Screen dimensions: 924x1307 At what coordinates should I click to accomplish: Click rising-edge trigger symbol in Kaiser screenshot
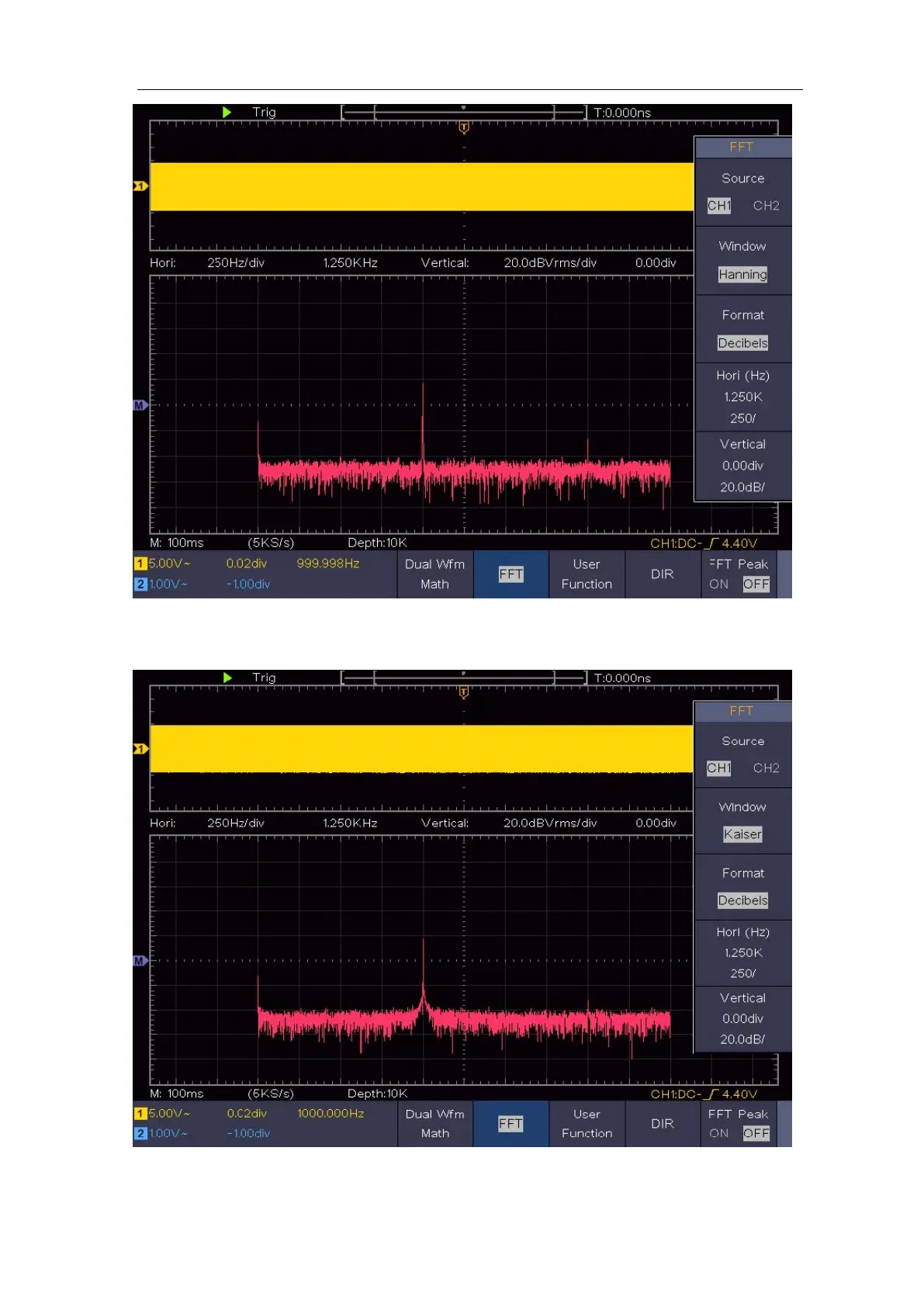point(712,1094)
